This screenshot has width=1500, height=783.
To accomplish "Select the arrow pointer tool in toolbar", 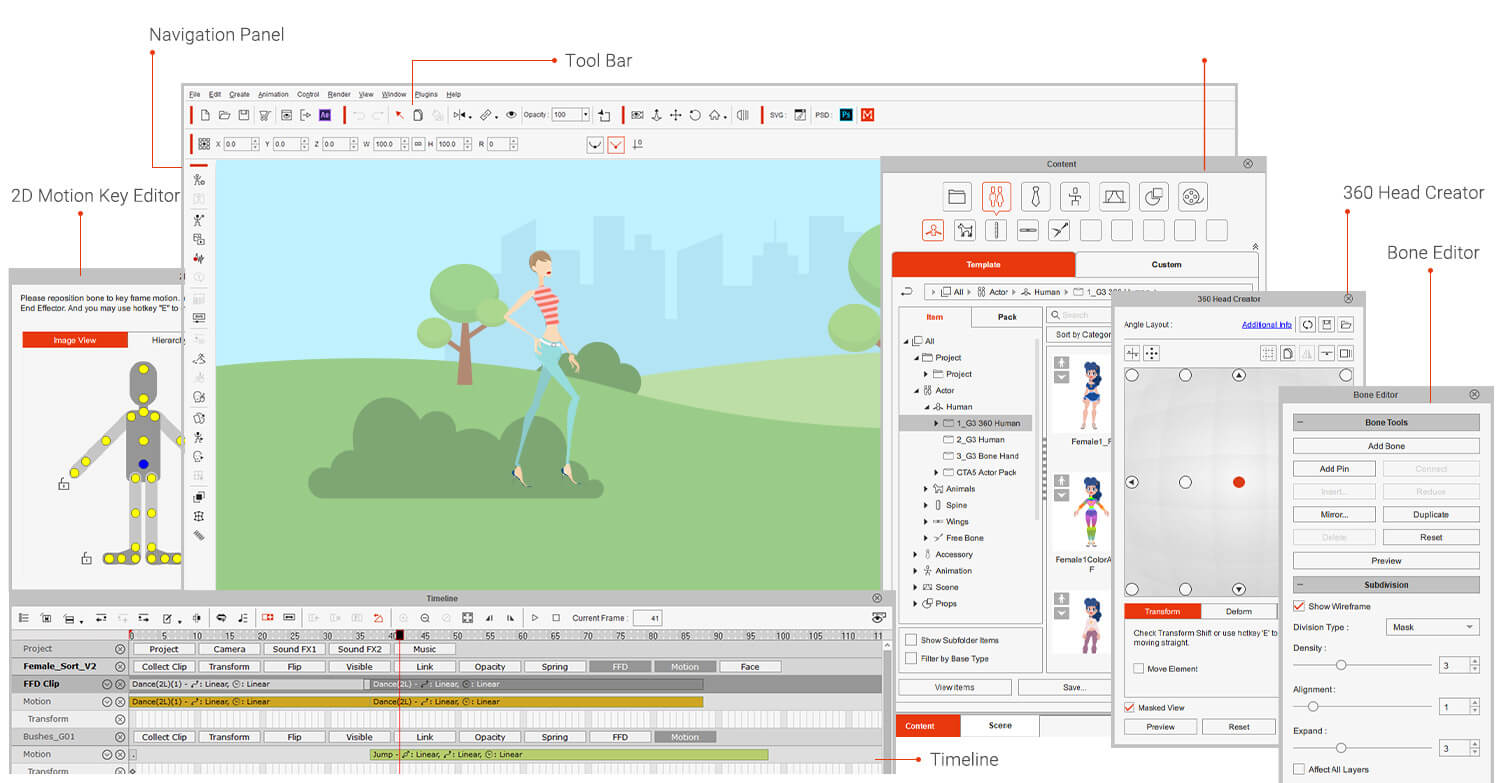I will click(x=399, y=115).
